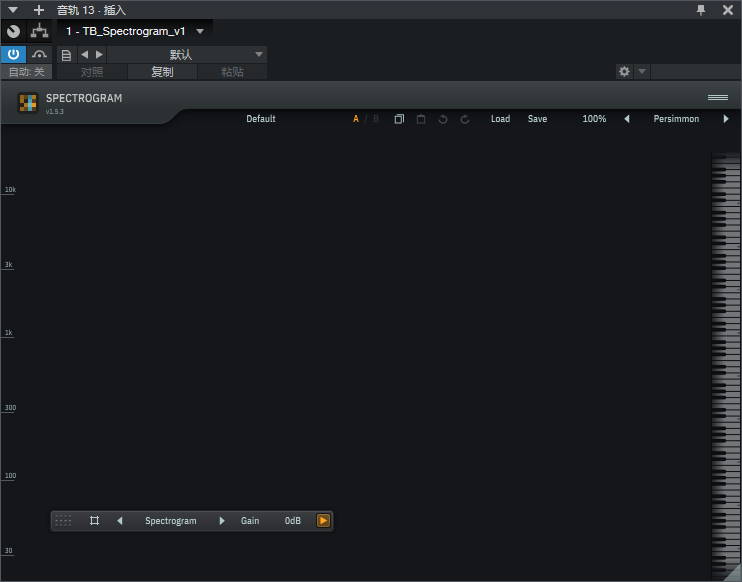Open the 1 - TB_Spectrogram_v1 plugin dropdown

click(x=200, y=31)
